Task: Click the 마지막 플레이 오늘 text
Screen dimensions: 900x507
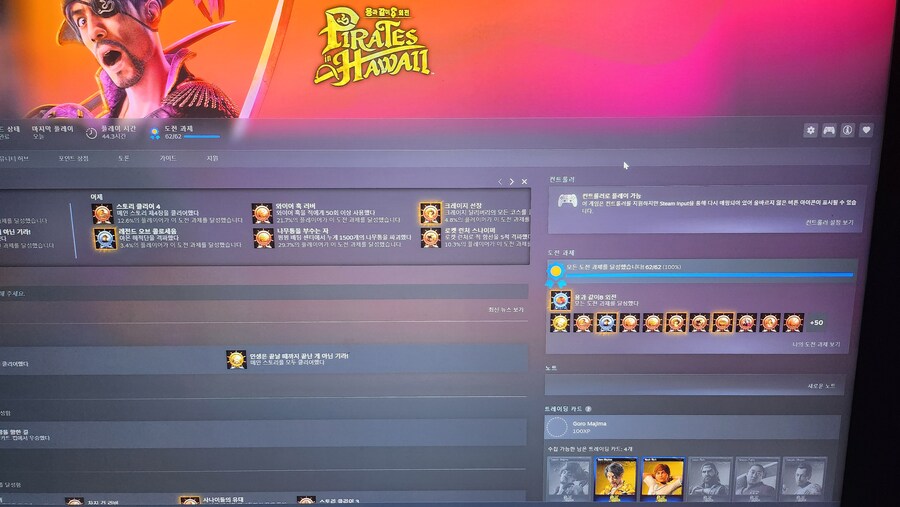Action: [x=52, y=133]
